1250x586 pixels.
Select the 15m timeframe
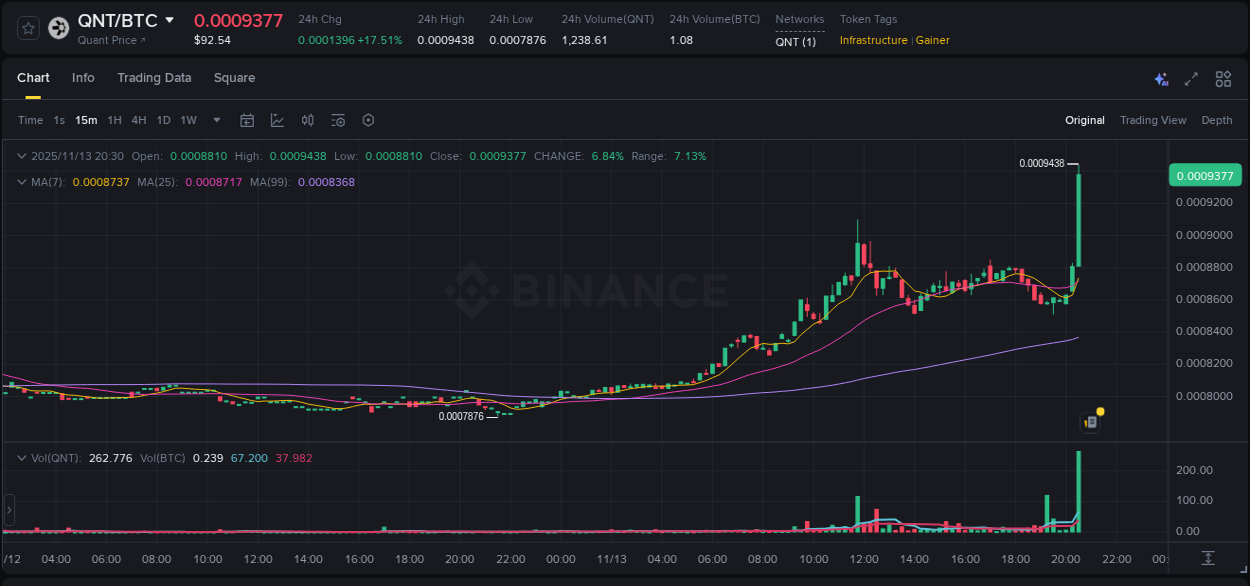click(x=86, y=120)
